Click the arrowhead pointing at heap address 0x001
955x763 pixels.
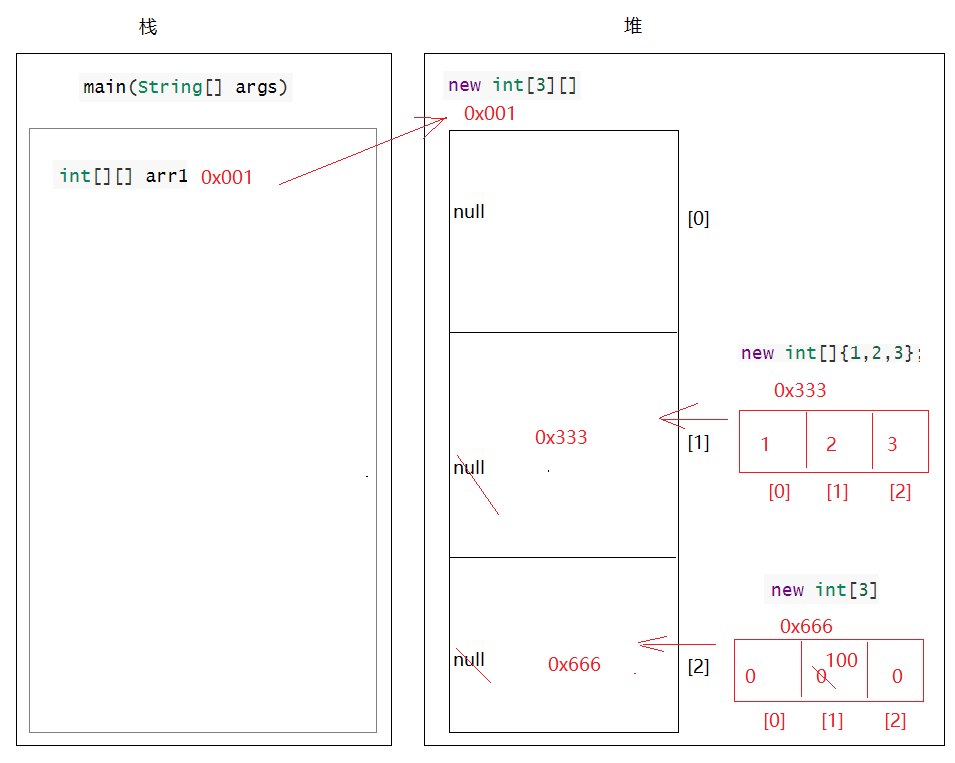(x=436, y=124)
